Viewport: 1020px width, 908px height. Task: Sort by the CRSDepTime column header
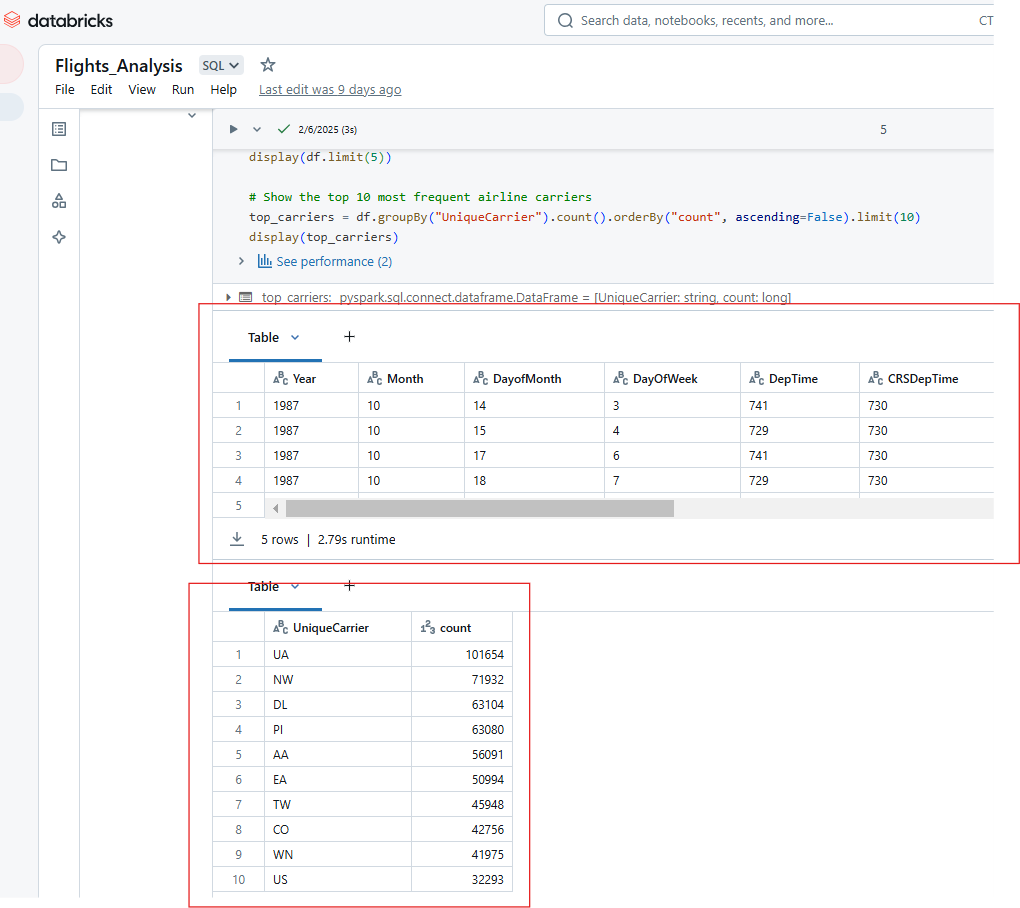pos(927,379)
